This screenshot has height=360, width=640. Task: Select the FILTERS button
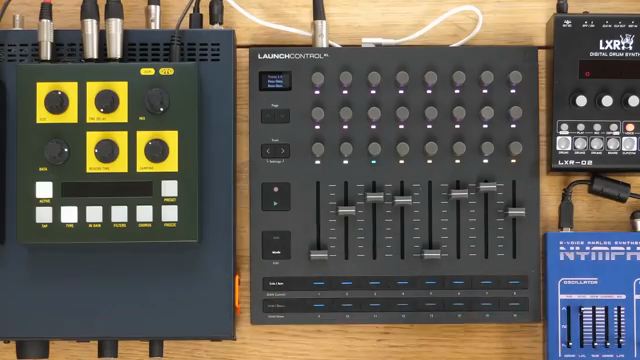pos(120,214)
